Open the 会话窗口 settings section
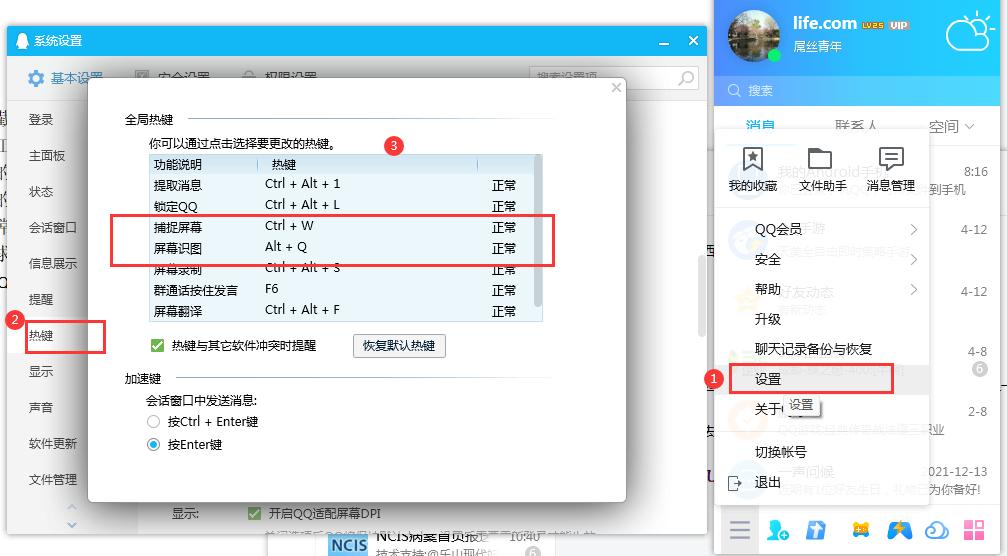Image resolution: width=1007 pixels, height=556 pixels. [x=53, y=227]
